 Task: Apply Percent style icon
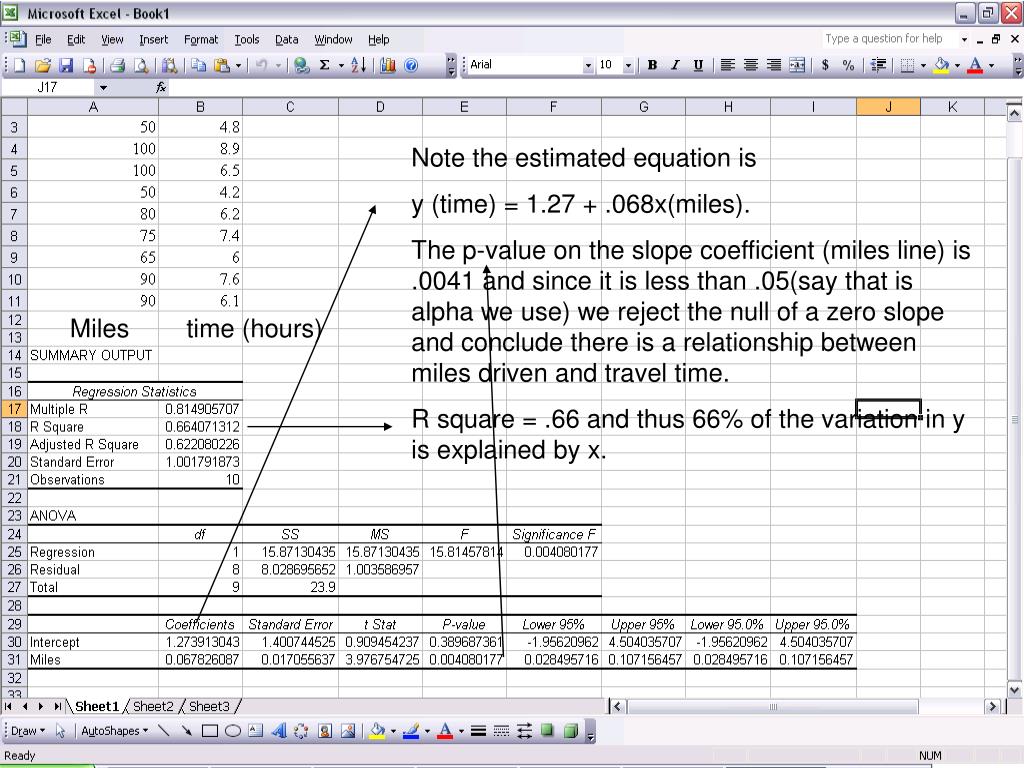(x=848, y=65)
